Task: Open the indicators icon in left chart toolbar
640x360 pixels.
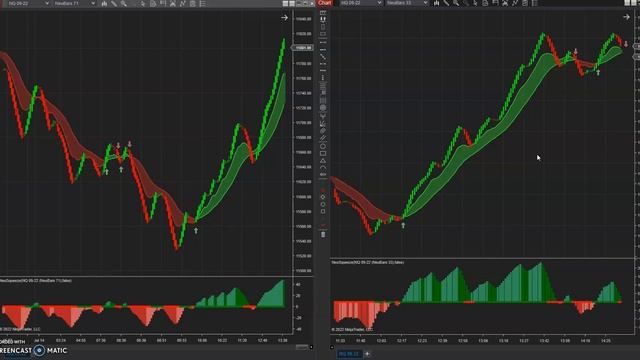Action: tap(173, 4)
